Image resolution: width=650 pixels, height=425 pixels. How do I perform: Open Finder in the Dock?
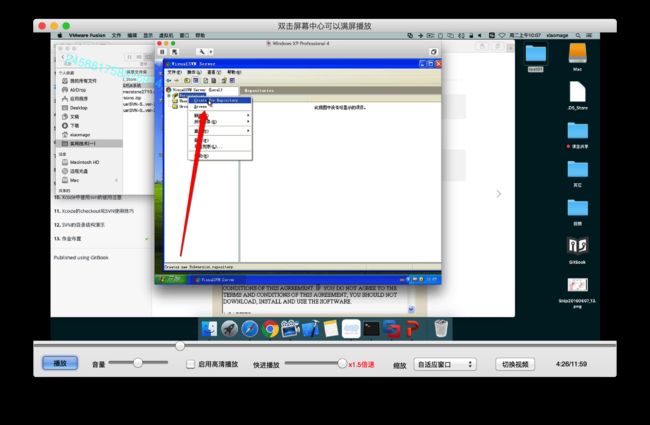click(209, 329)
